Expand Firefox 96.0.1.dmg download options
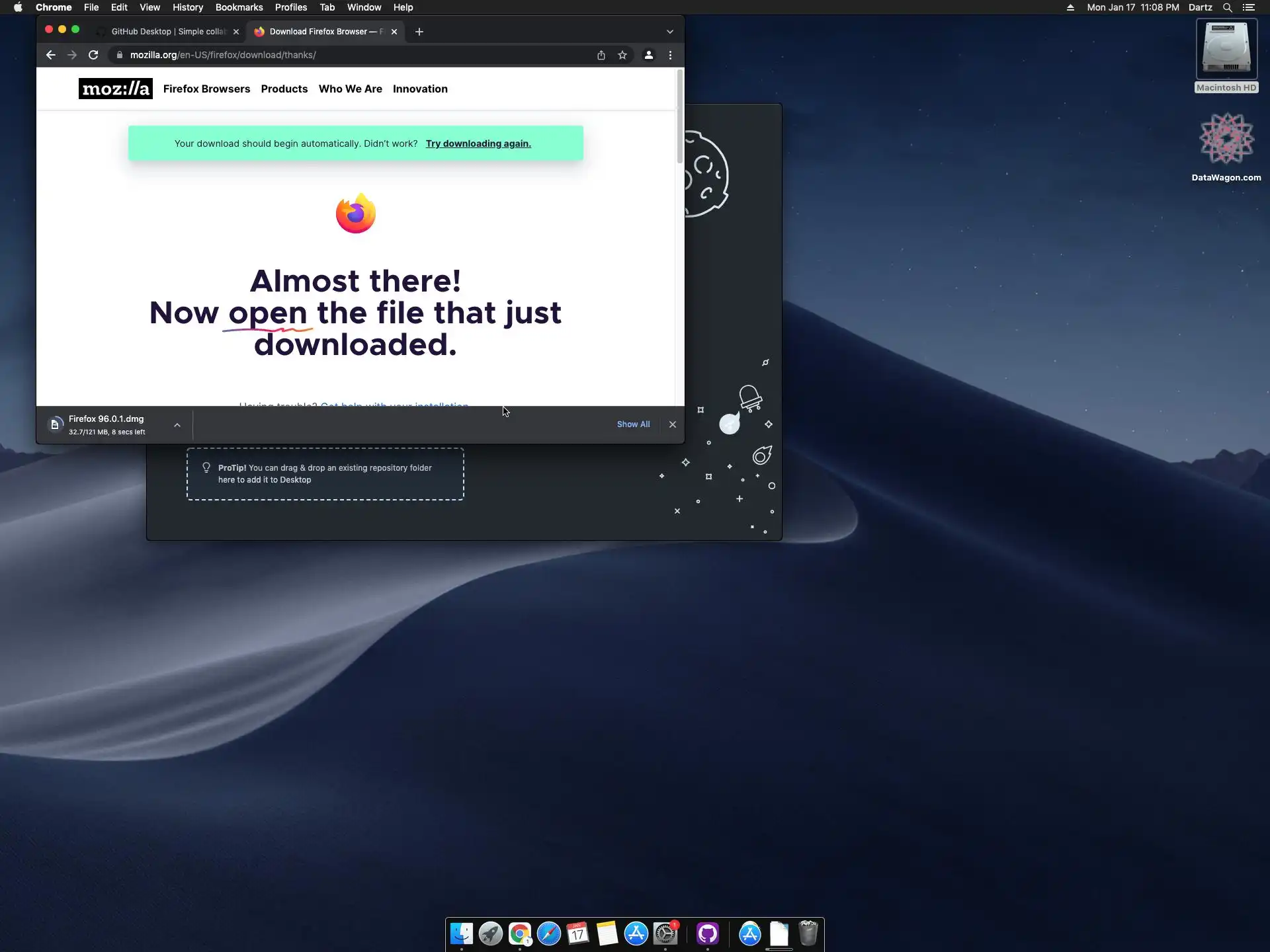1270x952 pixels. pos(177,425)
